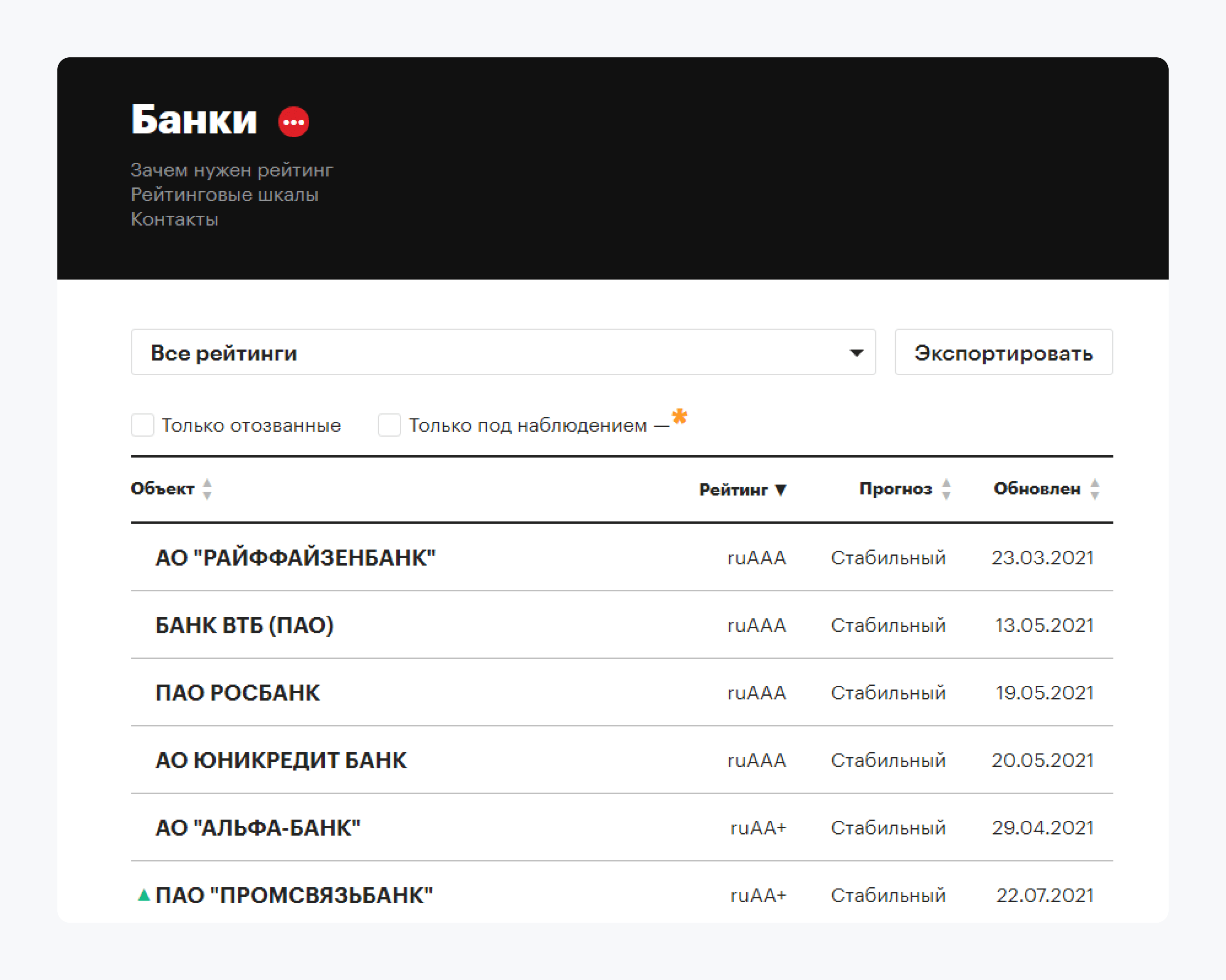Open the Контакты link
Viewport: 1226px width, 980px height.
[175, 219]
